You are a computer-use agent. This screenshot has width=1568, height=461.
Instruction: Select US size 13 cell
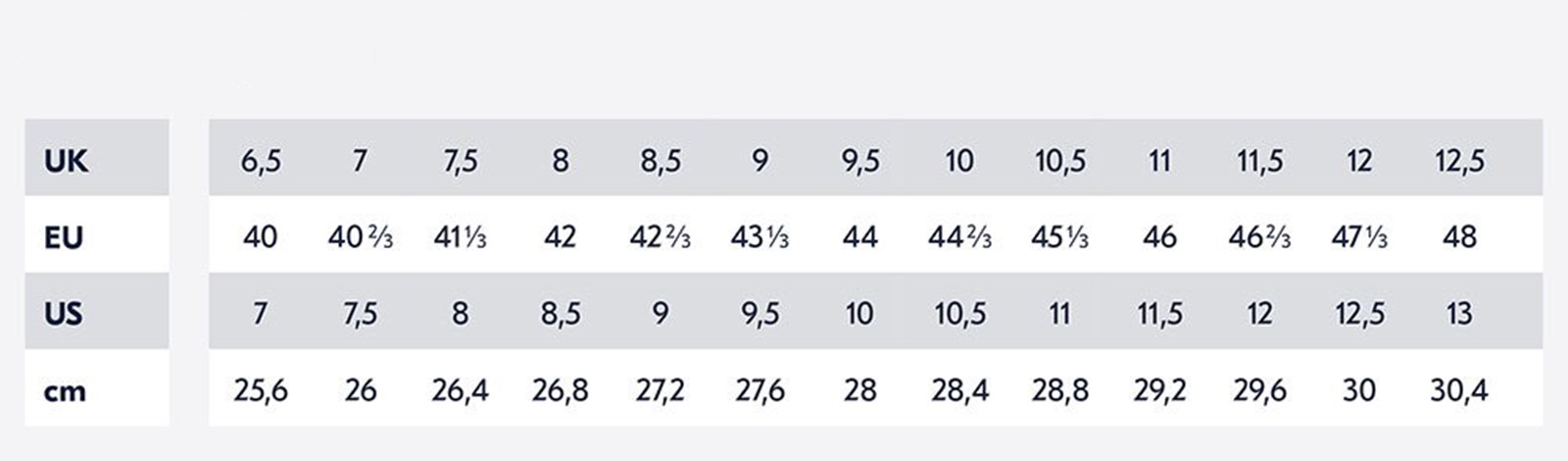pos(1459,314)
